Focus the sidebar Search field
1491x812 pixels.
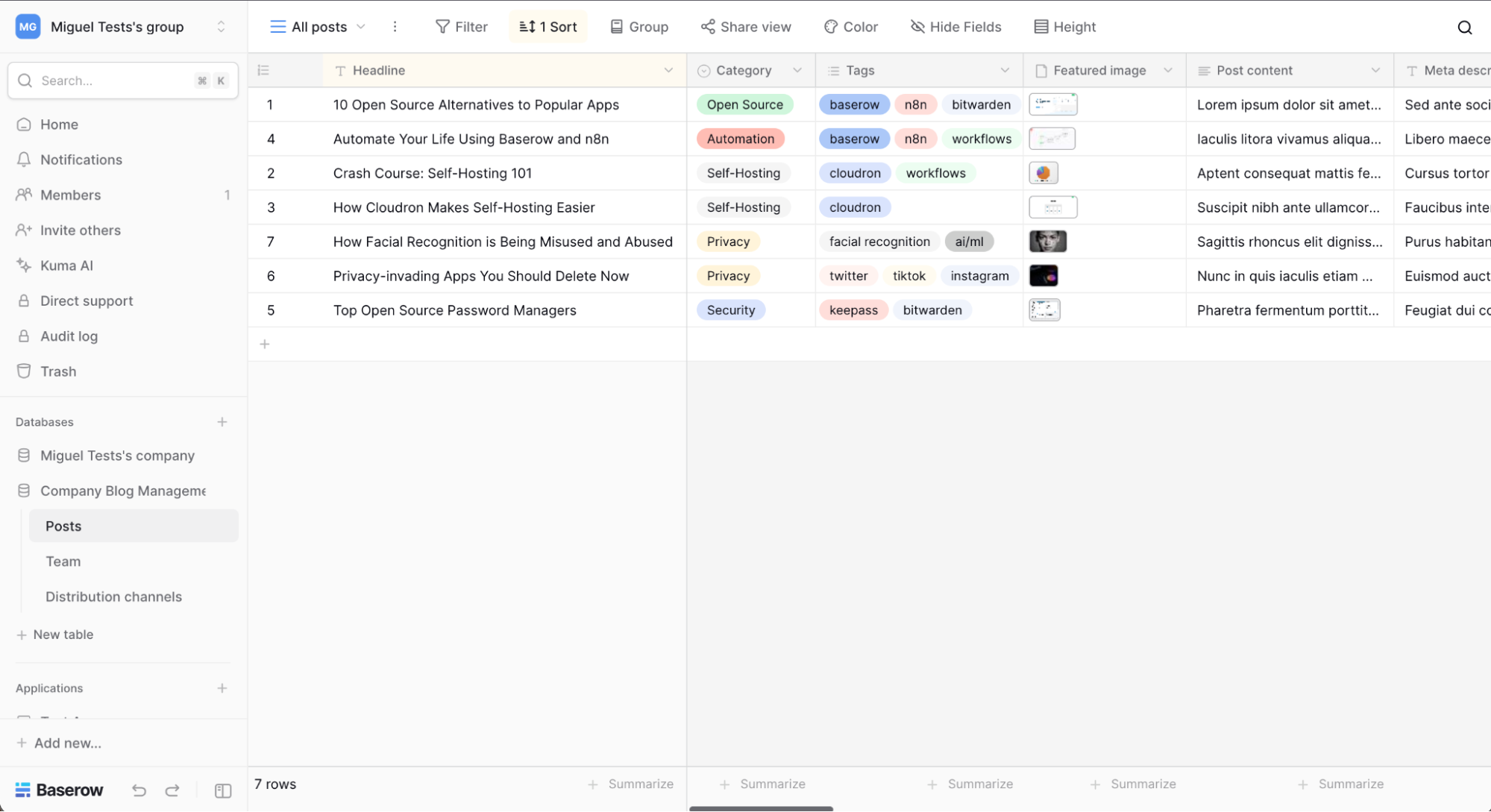(x=123, y=81)
